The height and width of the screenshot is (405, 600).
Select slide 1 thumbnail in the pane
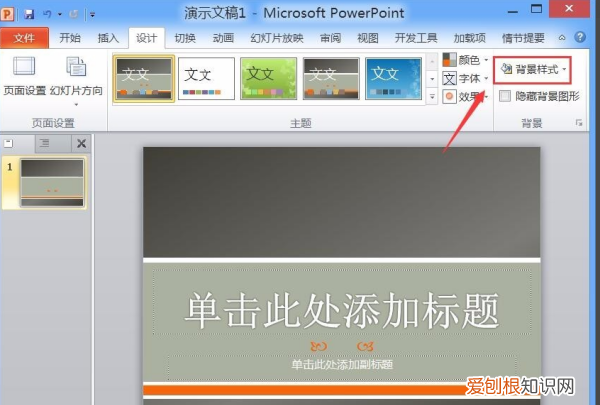(x=52, y=183)
